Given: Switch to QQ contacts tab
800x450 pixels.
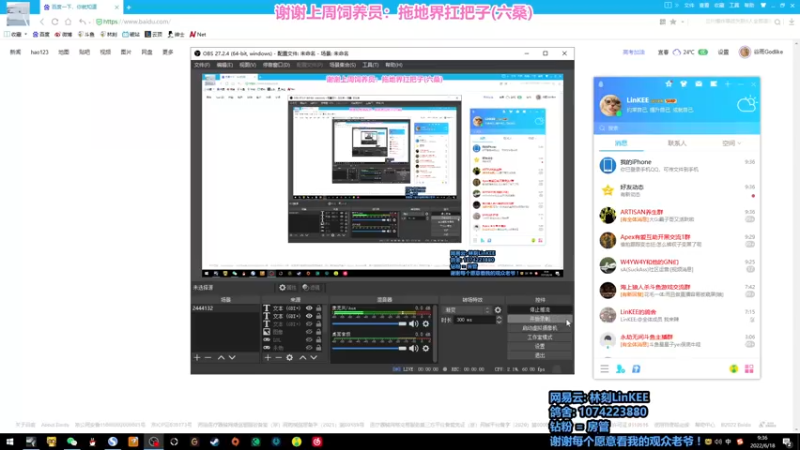Looking at the screenshot, I should pyautogui.click(x=677, y=143).
